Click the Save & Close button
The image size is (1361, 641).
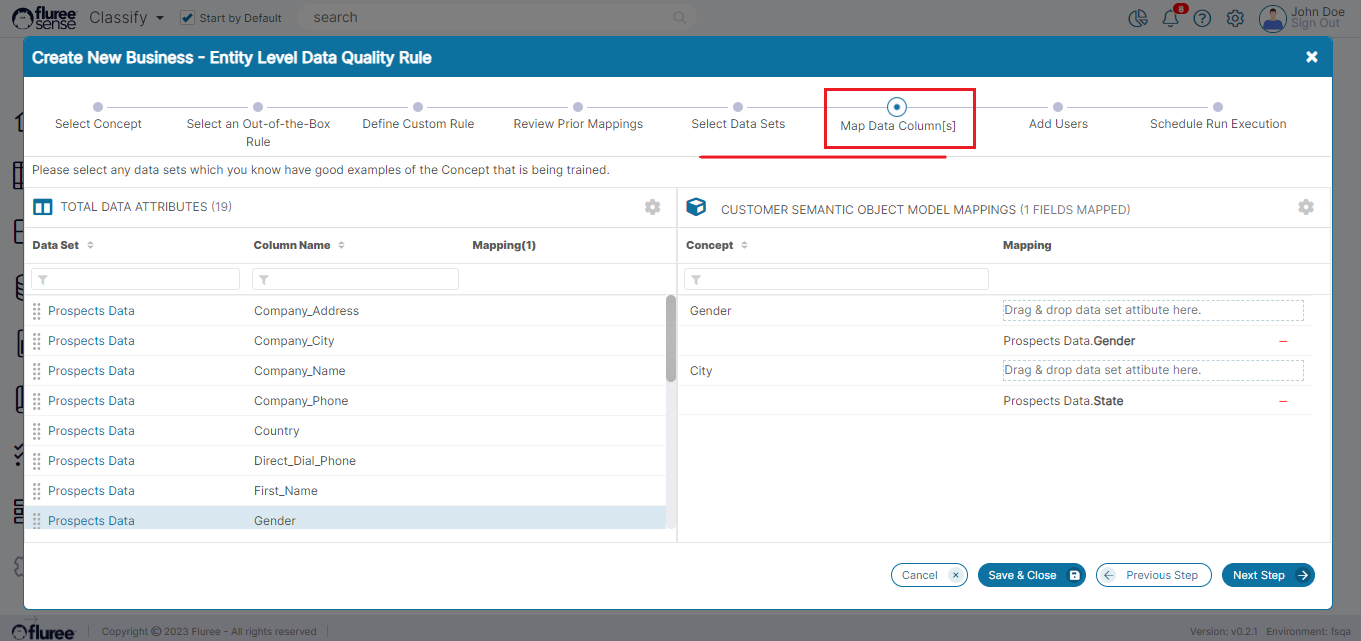tap(1031, 575)
